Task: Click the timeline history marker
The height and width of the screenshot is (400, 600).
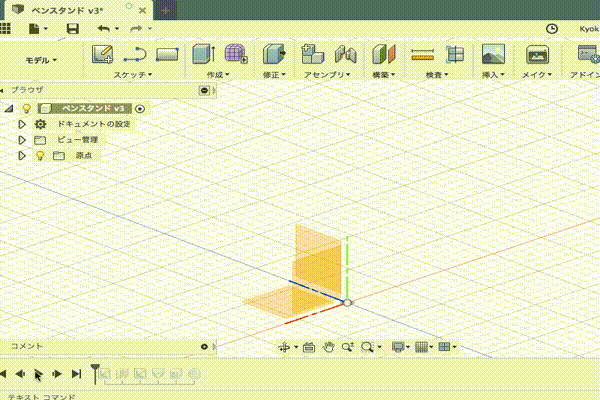Action: click(95, 374)
